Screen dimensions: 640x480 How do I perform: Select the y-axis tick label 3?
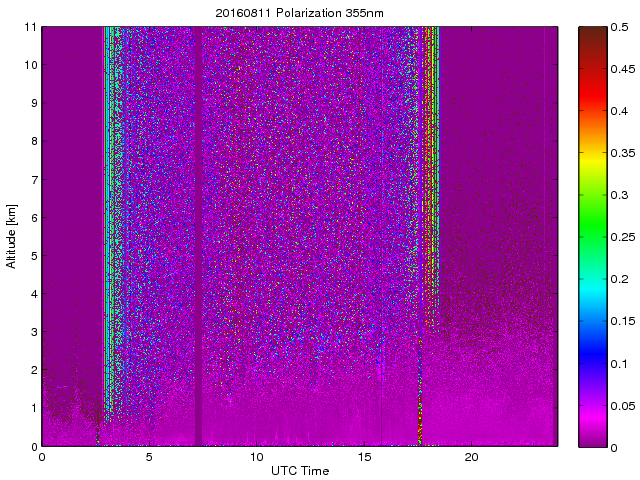(33, 332)
